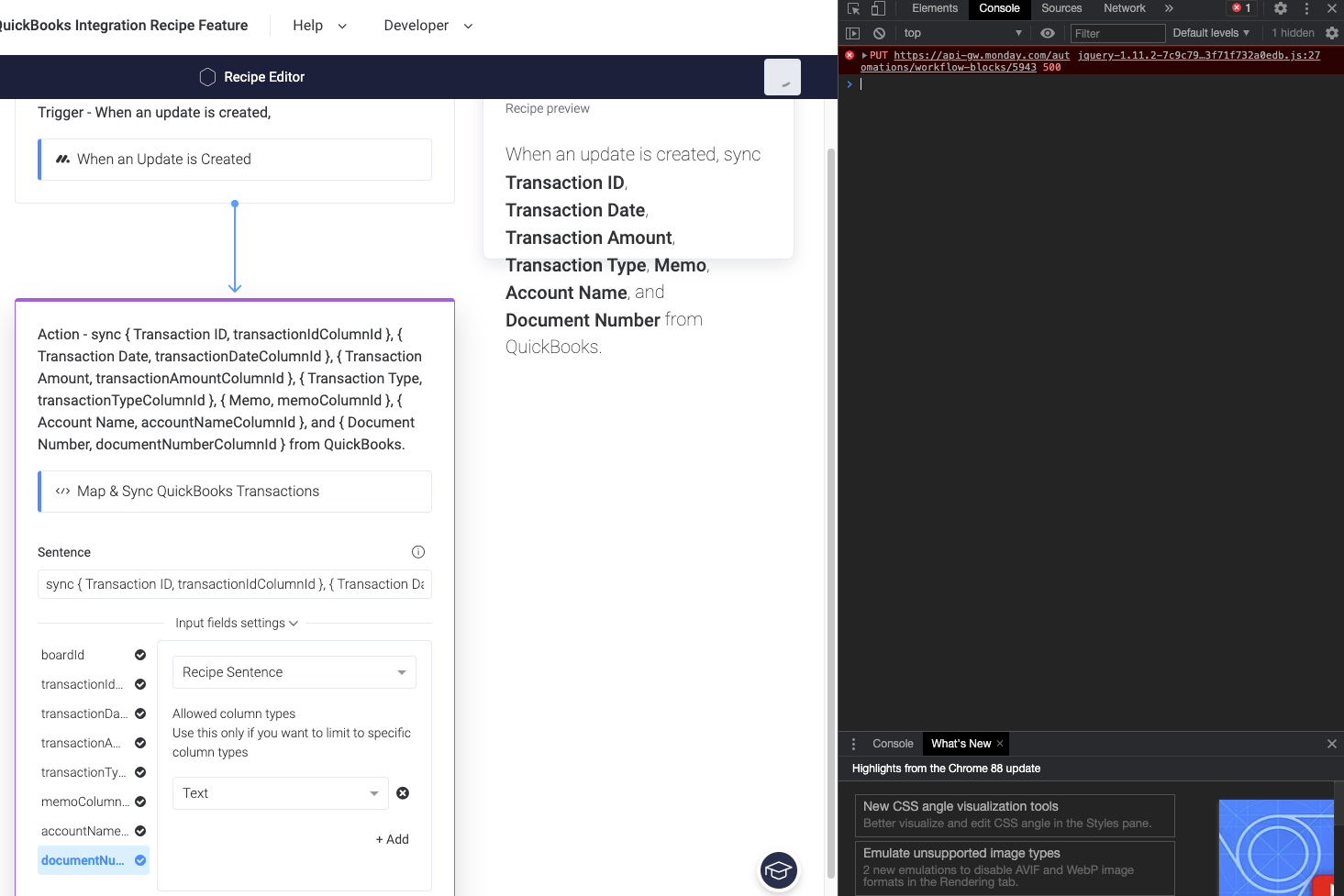Select the boardId field row
The image size is (1344, 896).
94,655
